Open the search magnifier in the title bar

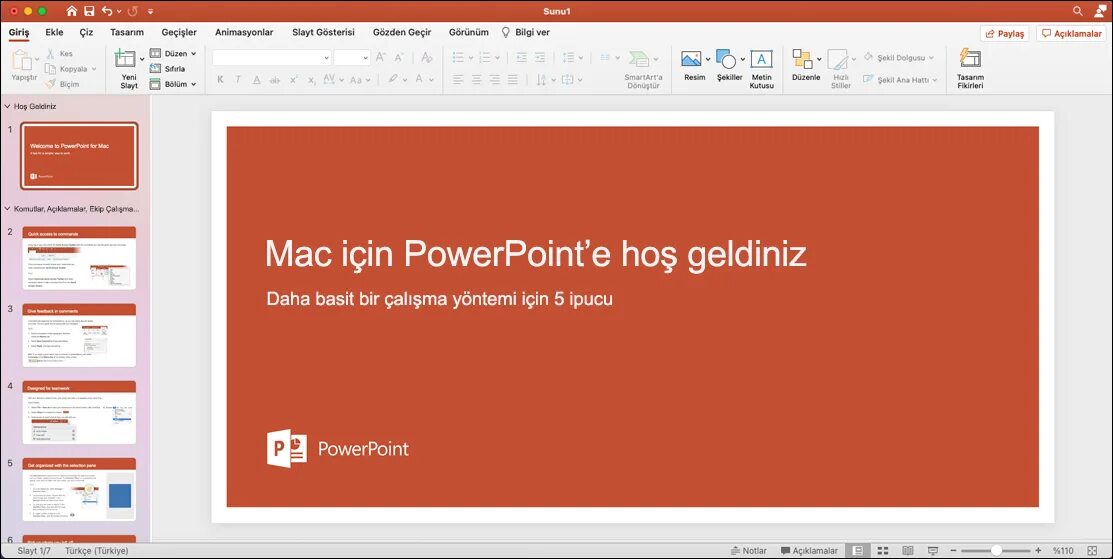1078,11
